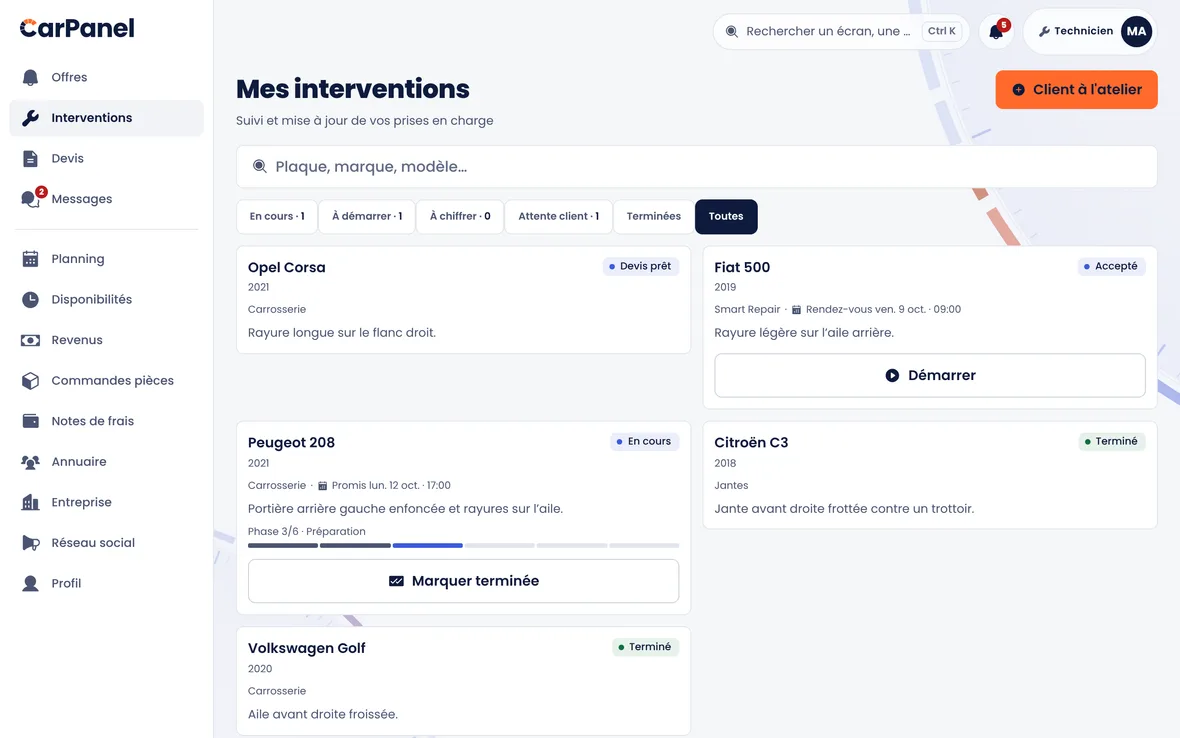Click magnifier icon in Plaque search field
Viewport: 1180px width, 738px height.
pyautogui.click(x=260, y=166)
